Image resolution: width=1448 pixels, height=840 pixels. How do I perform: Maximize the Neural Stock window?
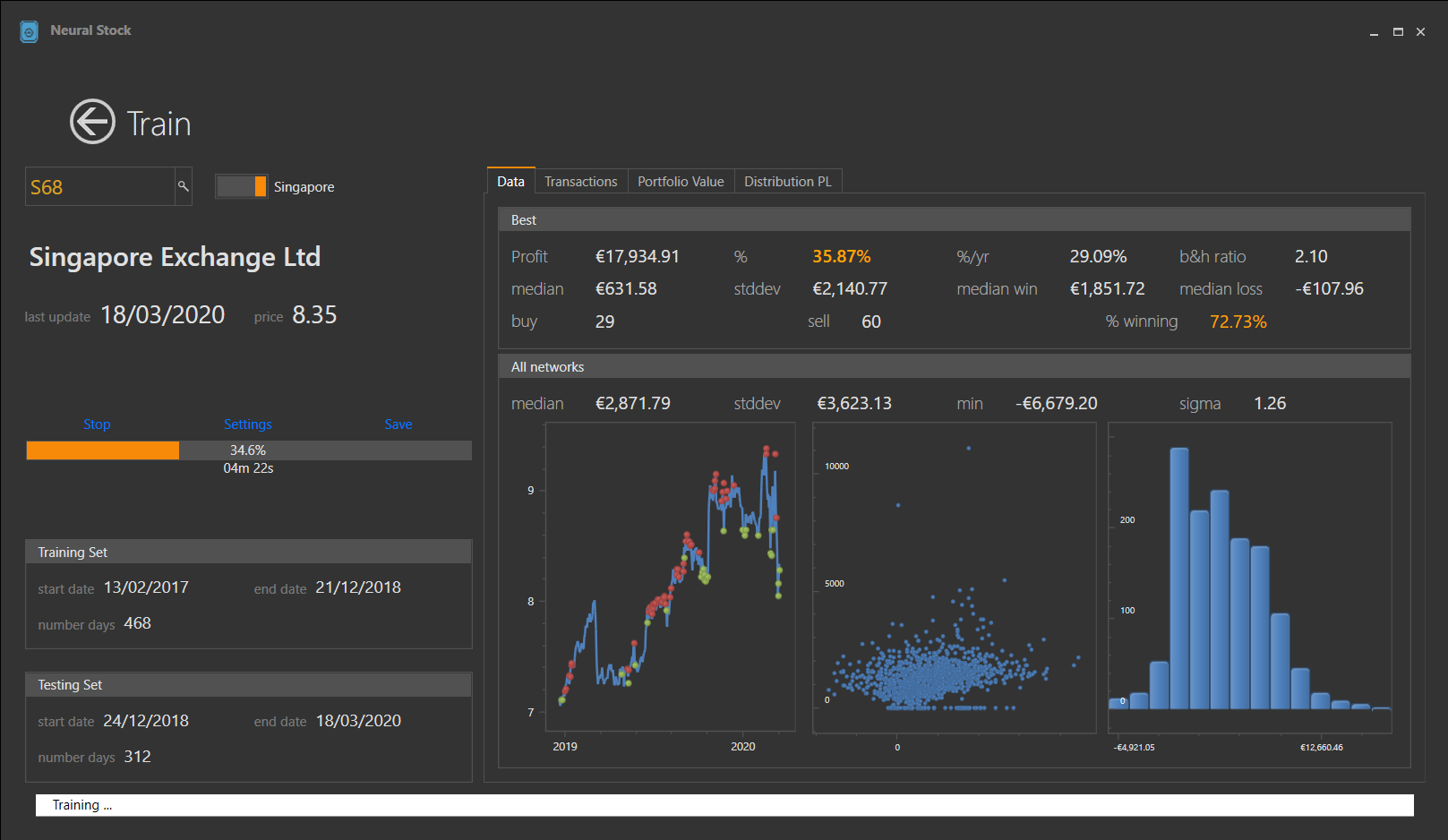tap(1398, 31)
